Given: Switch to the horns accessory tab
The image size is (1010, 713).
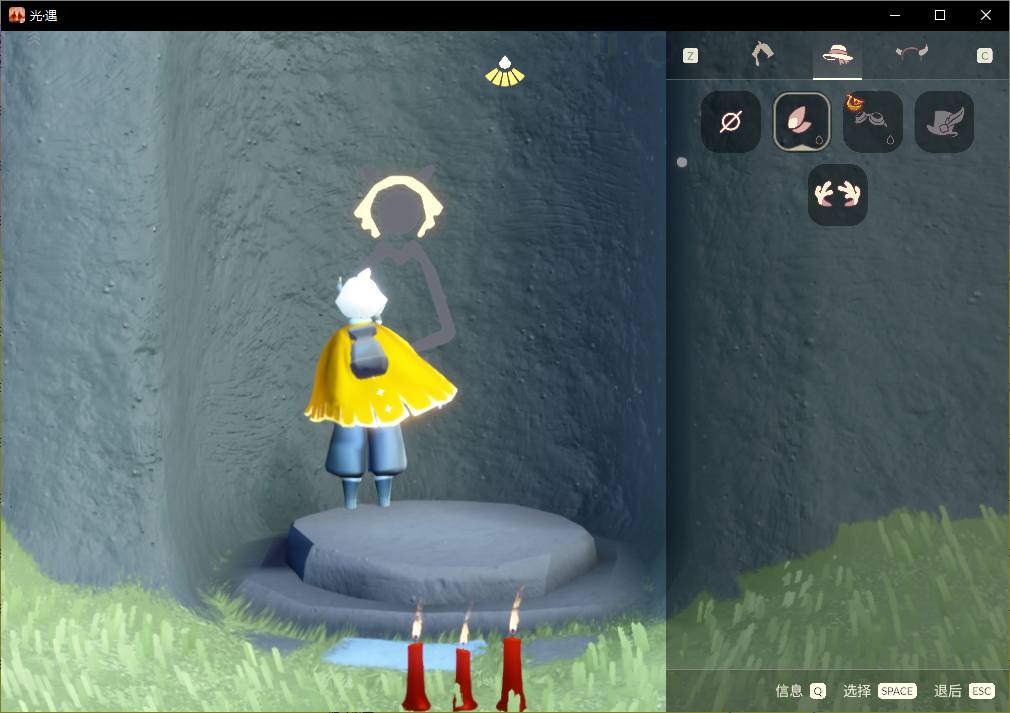Looking at the screenshot, I should [x=911, y=53].
